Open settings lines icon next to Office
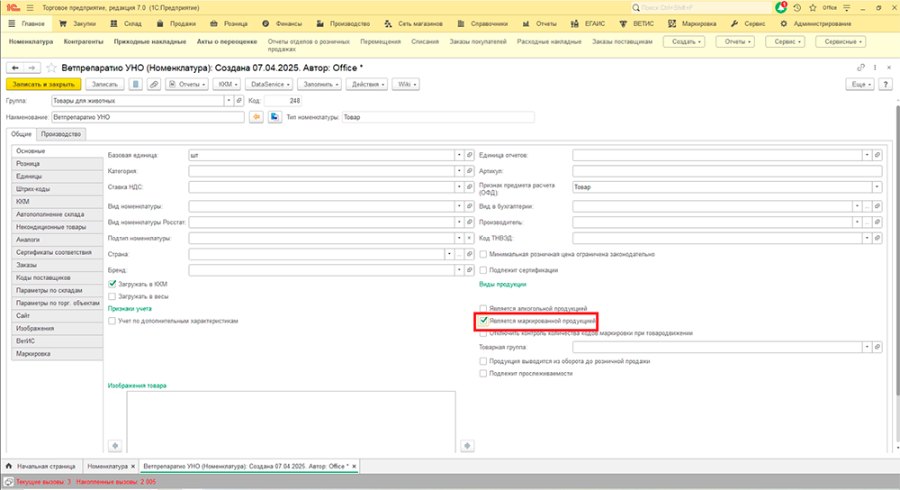This screenshot has height=490, width=900. point(847,7)
